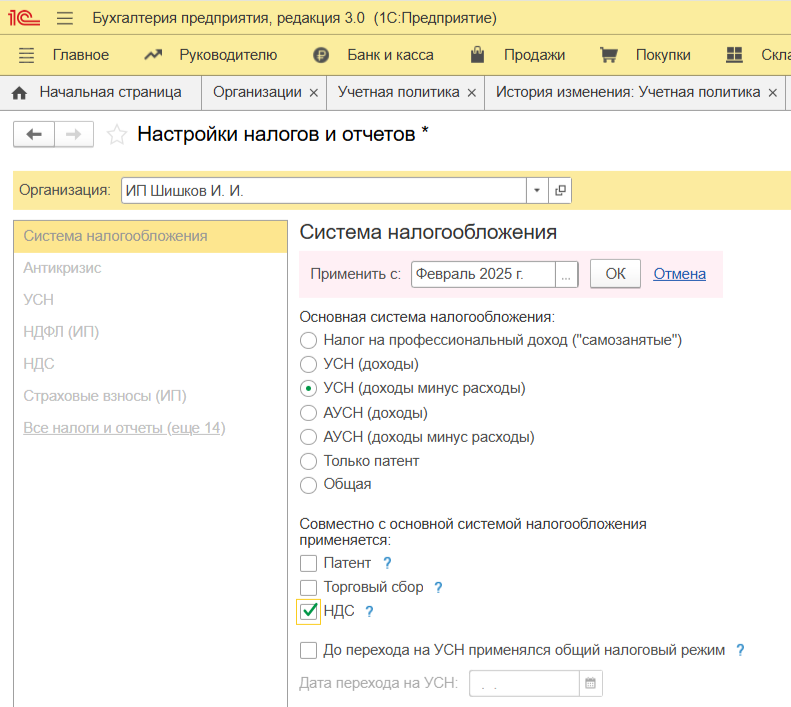Close the Организации tab
Viewport: 791px width, 707px height.
(313, 93)
